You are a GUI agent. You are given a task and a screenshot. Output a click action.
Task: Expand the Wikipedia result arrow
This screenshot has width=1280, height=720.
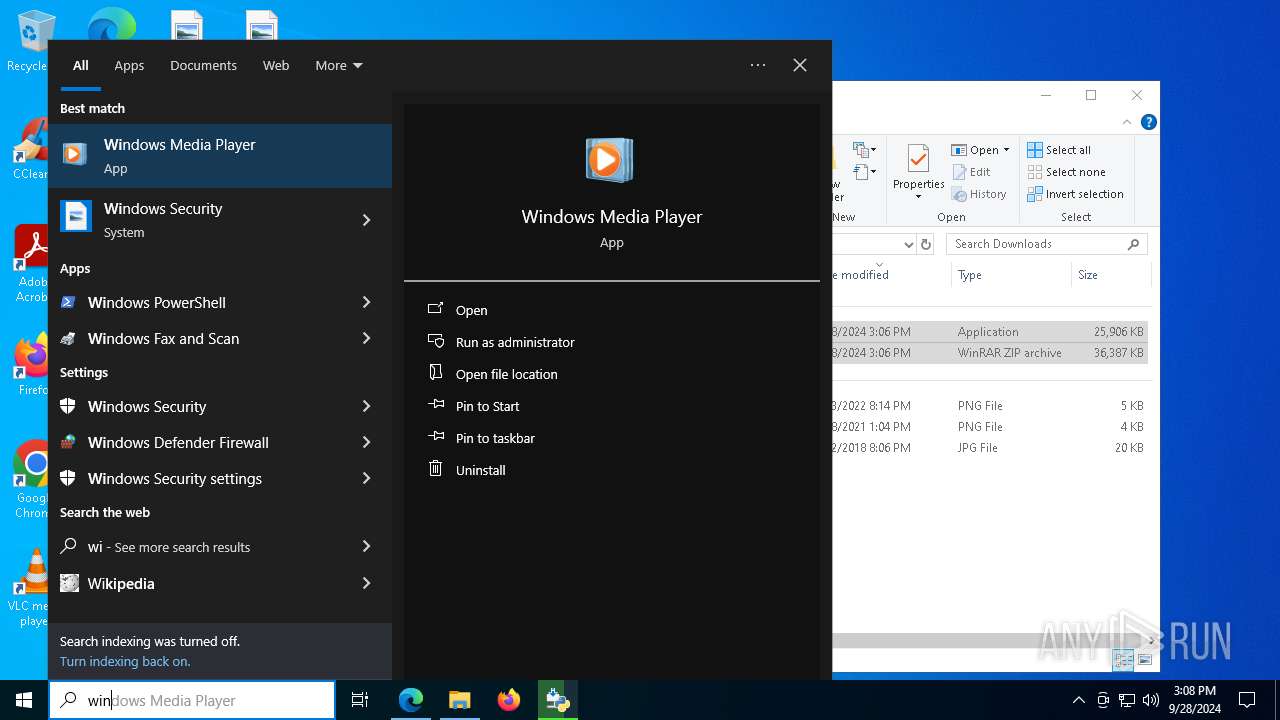tap(366, 583)
